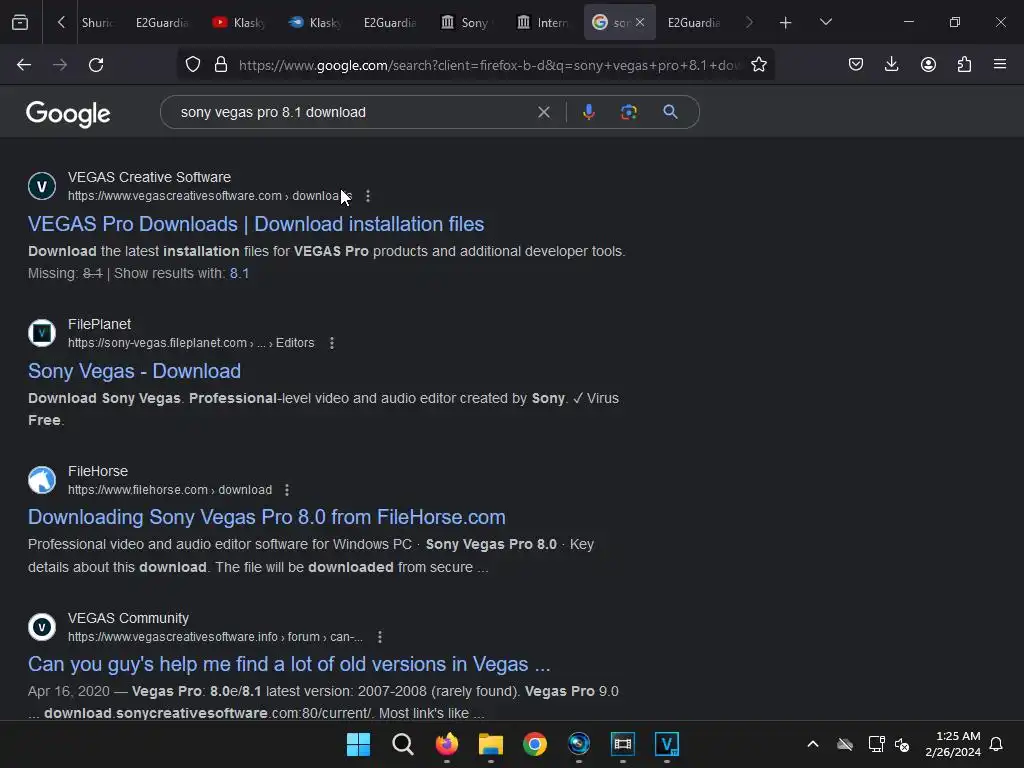Open clock and calendar at 1:25 AM

point(953,744)
